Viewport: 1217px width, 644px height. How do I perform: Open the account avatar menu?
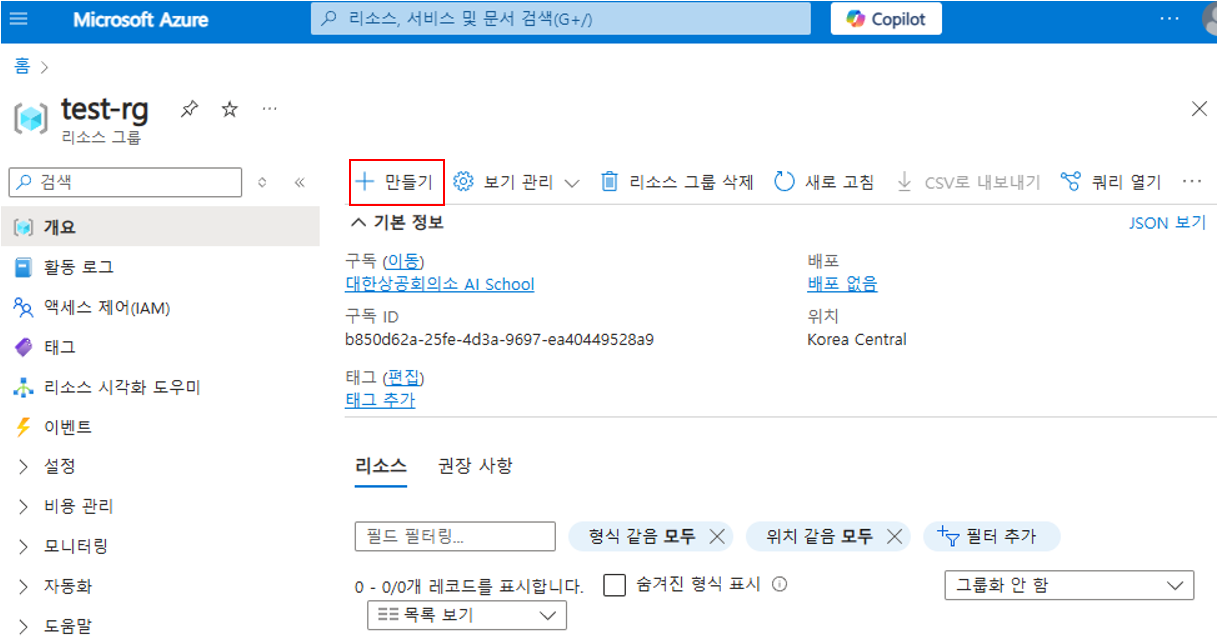[x=1208, y=19]
